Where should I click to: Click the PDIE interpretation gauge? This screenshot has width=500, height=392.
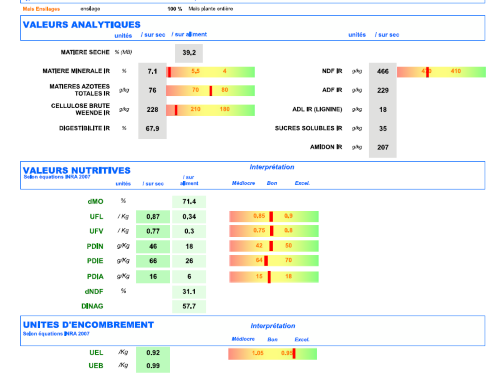(274, 261)
